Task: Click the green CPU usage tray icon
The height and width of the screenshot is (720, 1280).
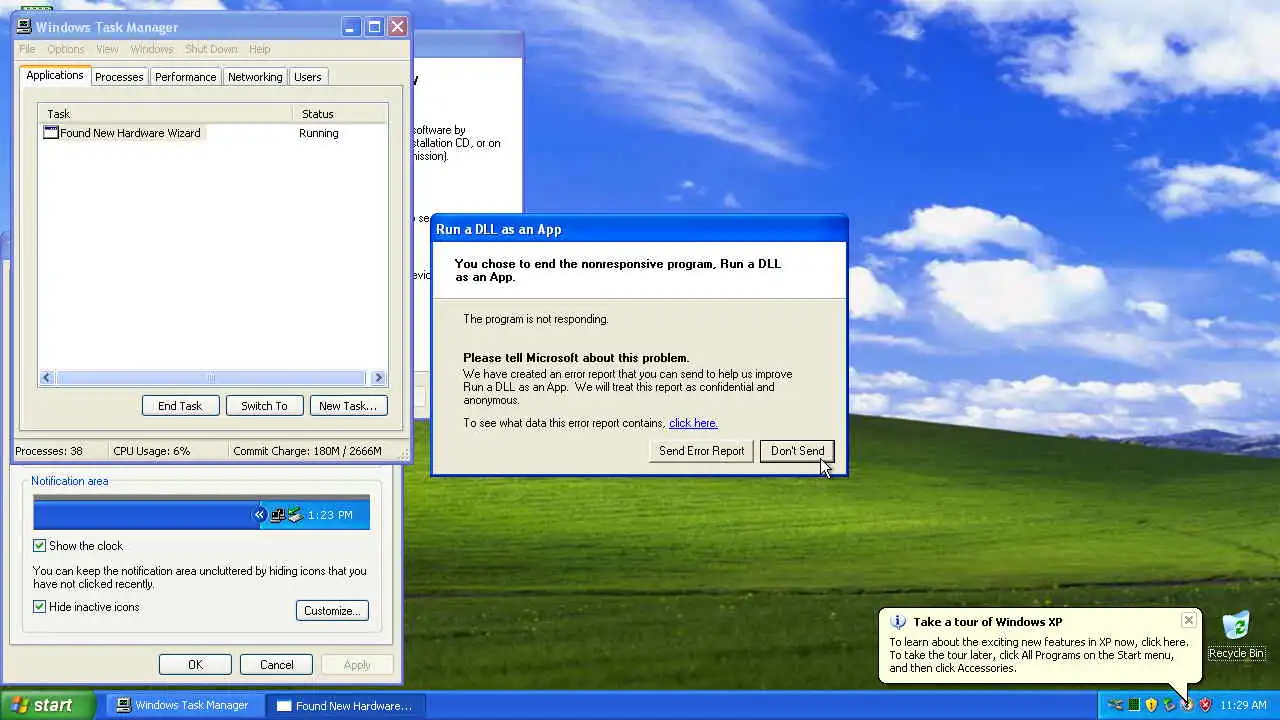Action: point(1134,705)
